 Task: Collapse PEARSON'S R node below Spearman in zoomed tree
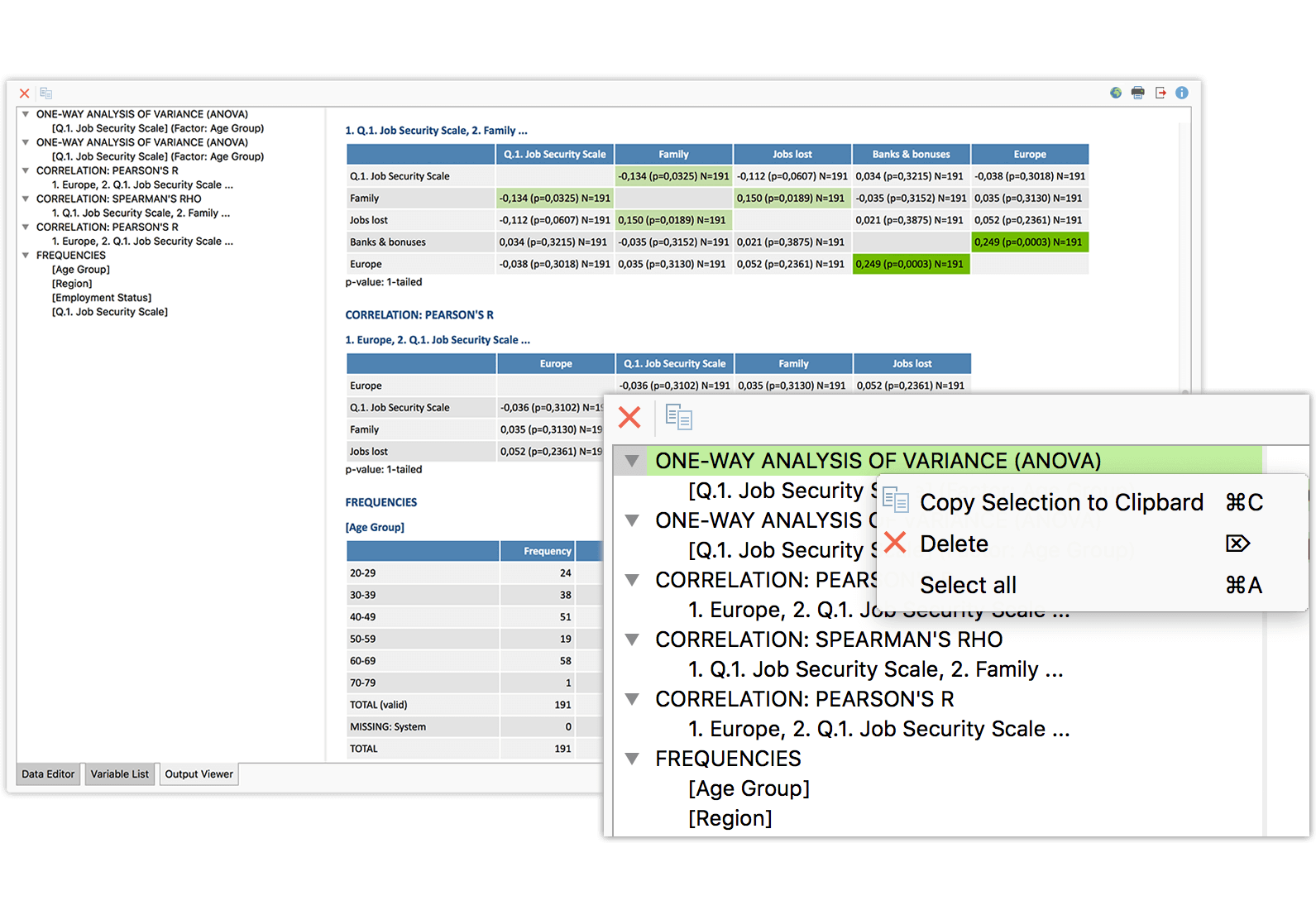coord(632,699)
